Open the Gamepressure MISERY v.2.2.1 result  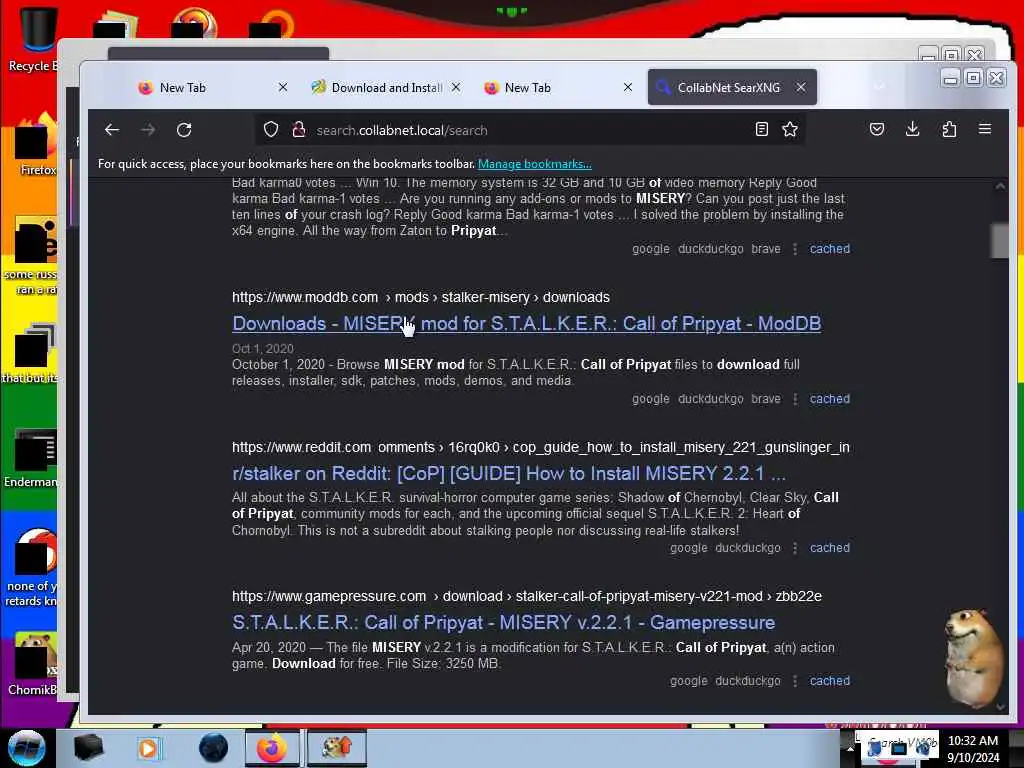tap(504, 622)
